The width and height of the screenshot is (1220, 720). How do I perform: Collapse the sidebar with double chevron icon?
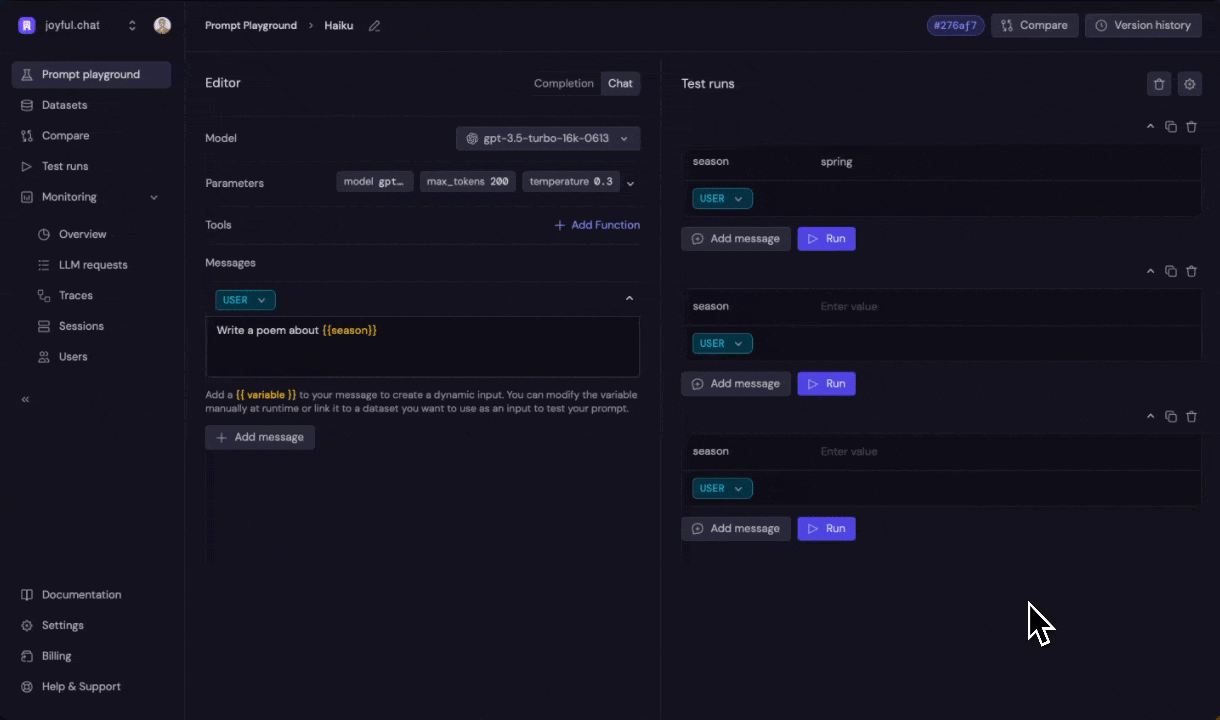[25, 399]
